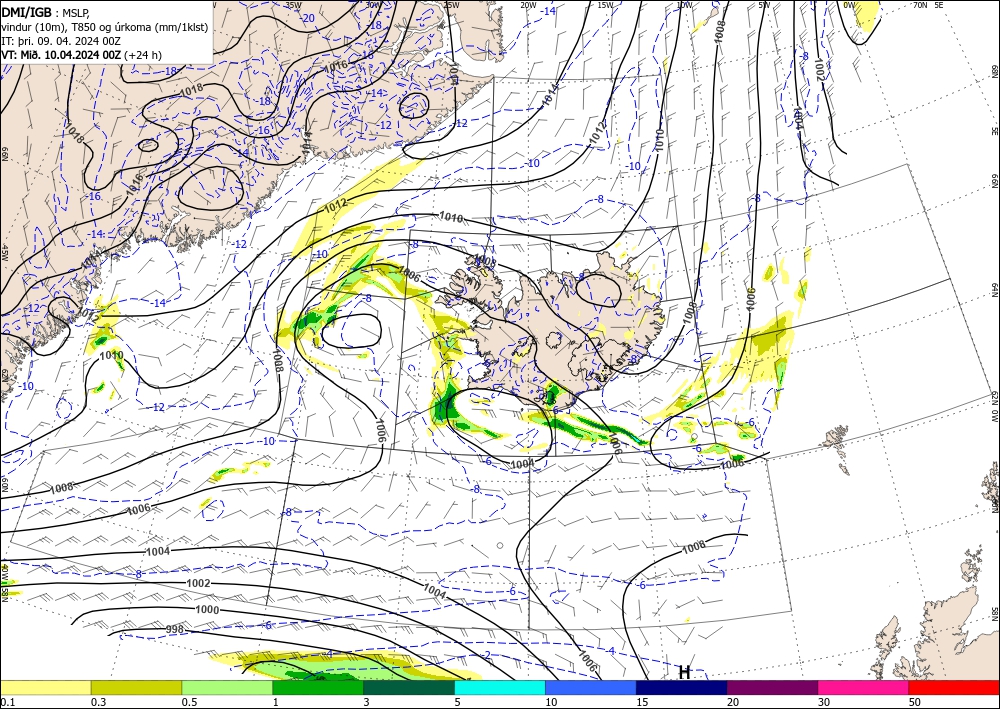Click the '64N' latitude label
This screenshot has width=1000, height=709.
(x=994, y=289)
